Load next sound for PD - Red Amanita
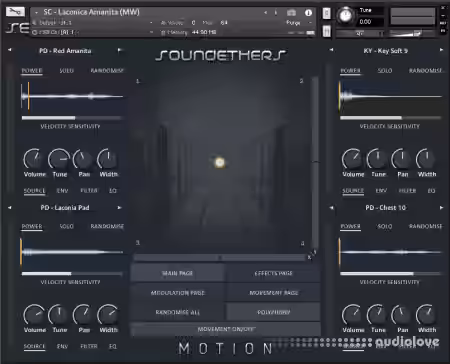The image size is (450, 364). click(119, 50)
